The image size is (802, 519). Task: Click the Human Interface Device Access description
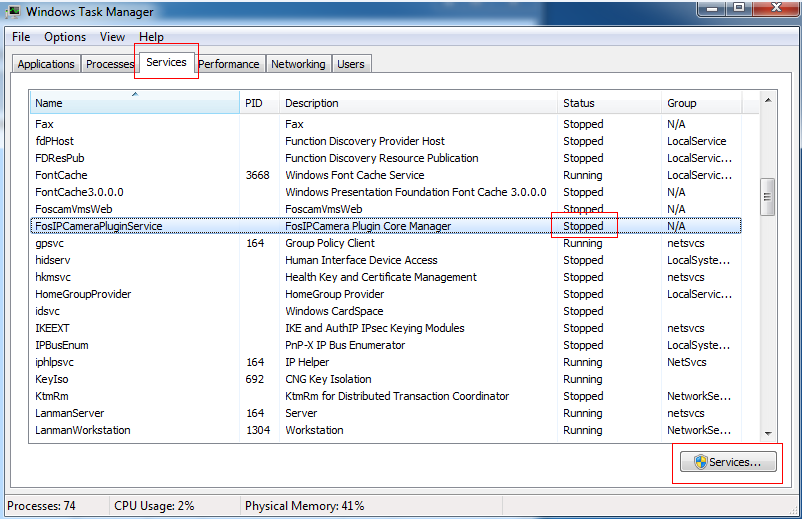pyautogui.click(x=361, y=260)
